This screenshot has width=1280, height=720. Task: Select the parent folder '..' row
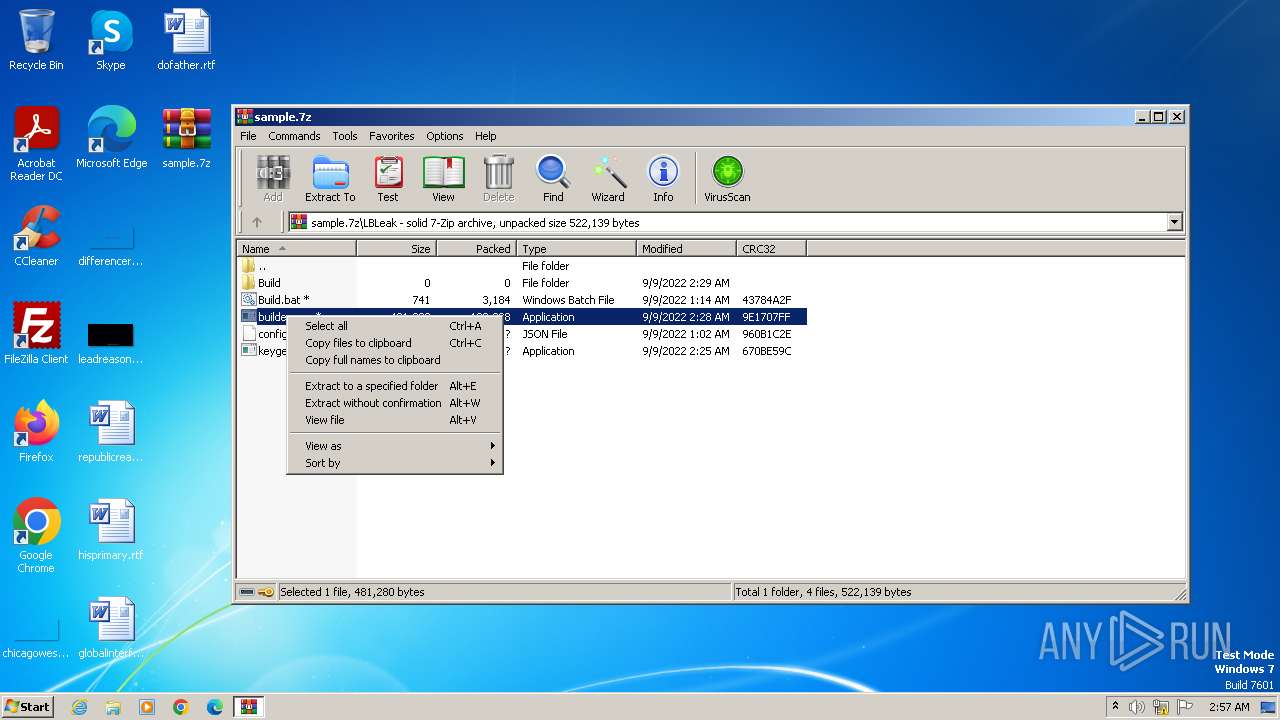pyautogui.click(x=522, y=266)
